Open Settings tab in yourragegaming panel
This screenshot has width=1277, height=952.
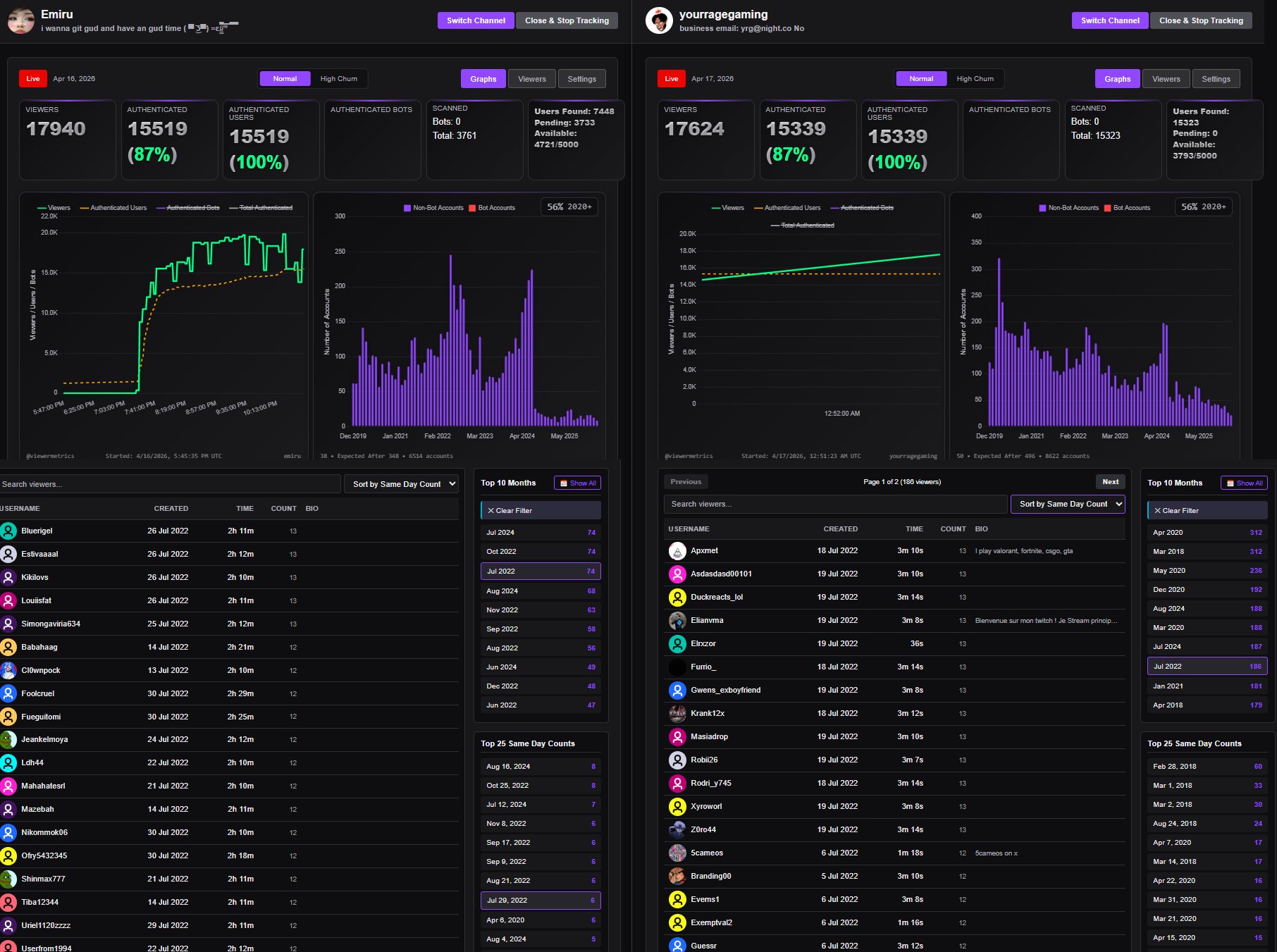pyautogui.click(x=1216, y=79)
